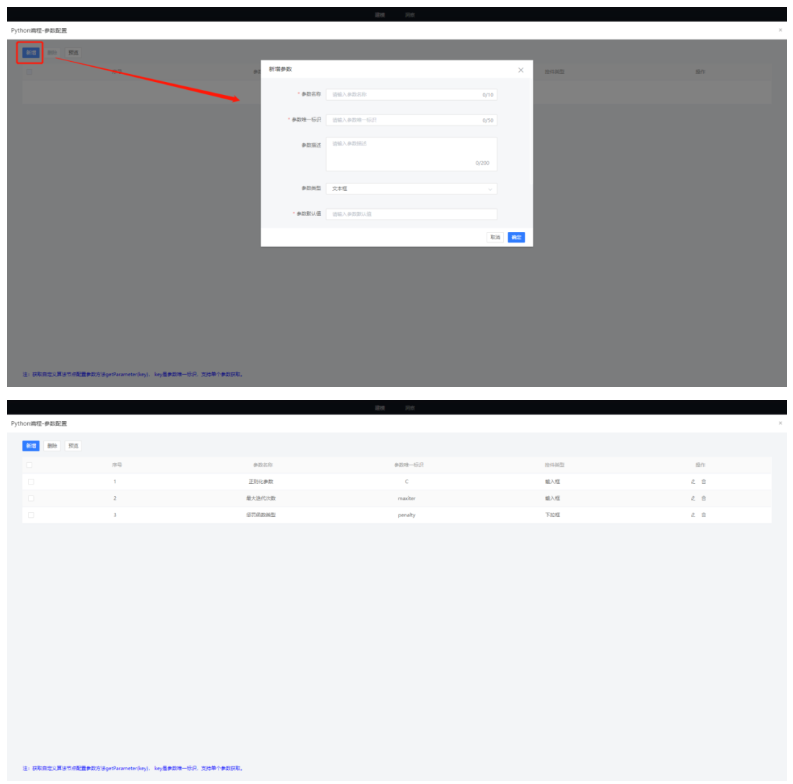Open edit for the penalty parameter row
This screenshot has height=784, width=793.
[692, 515]
